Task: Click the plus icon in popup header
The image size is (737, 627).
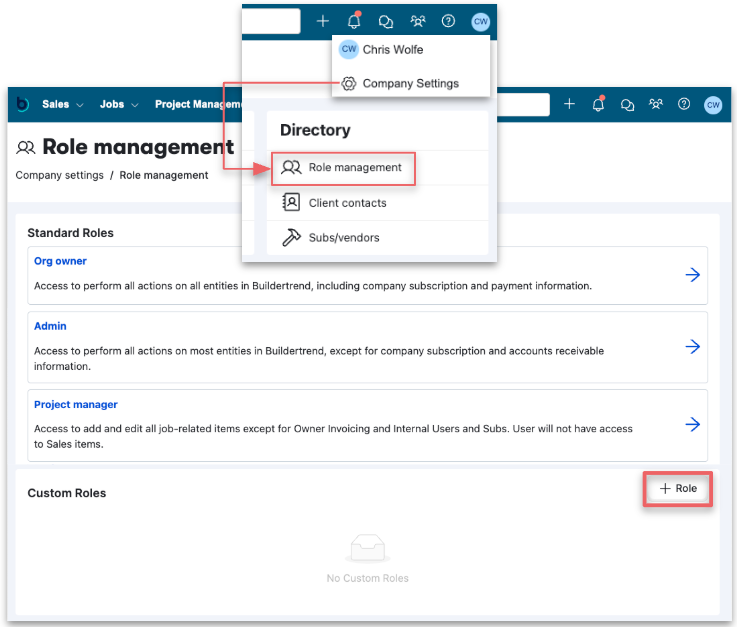Action: coord(323,21)
